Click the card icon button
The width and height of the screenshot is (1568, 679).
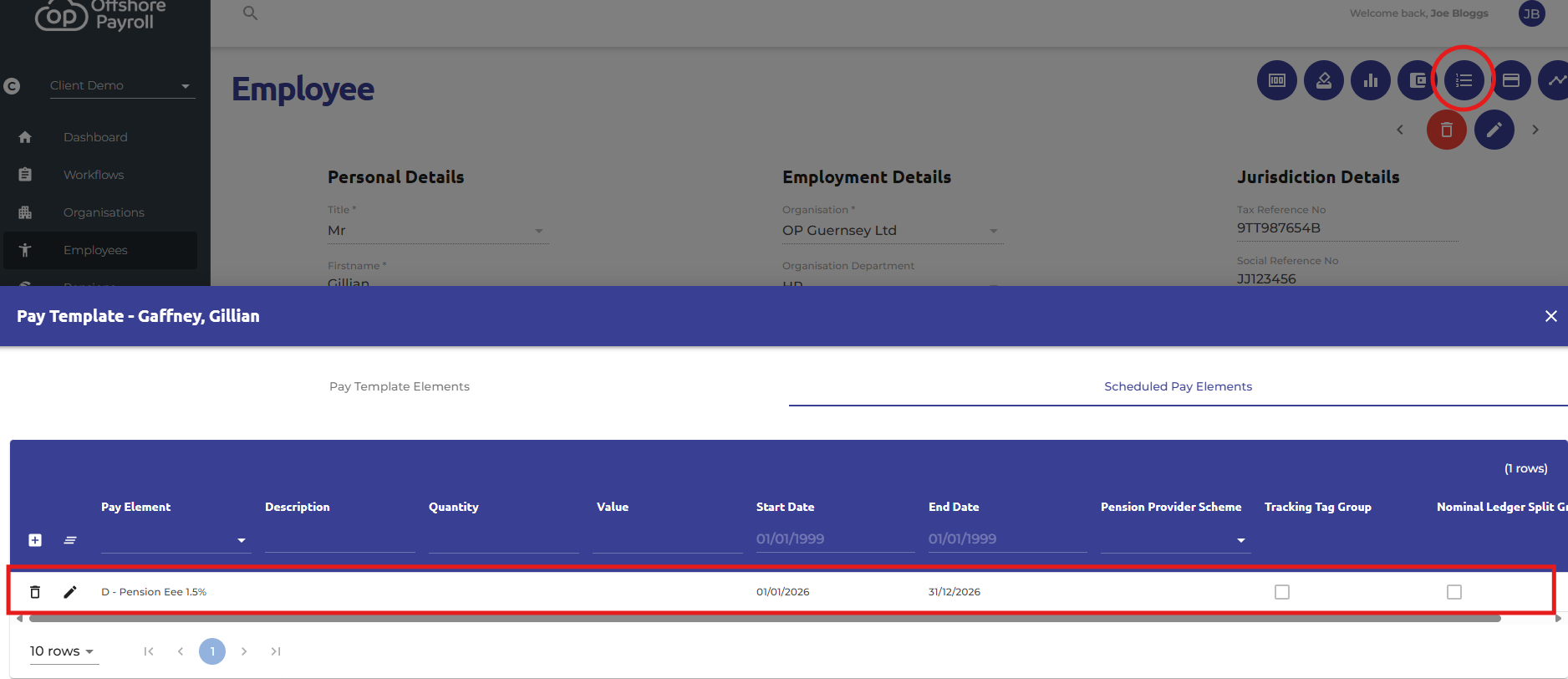(1511, 80)
